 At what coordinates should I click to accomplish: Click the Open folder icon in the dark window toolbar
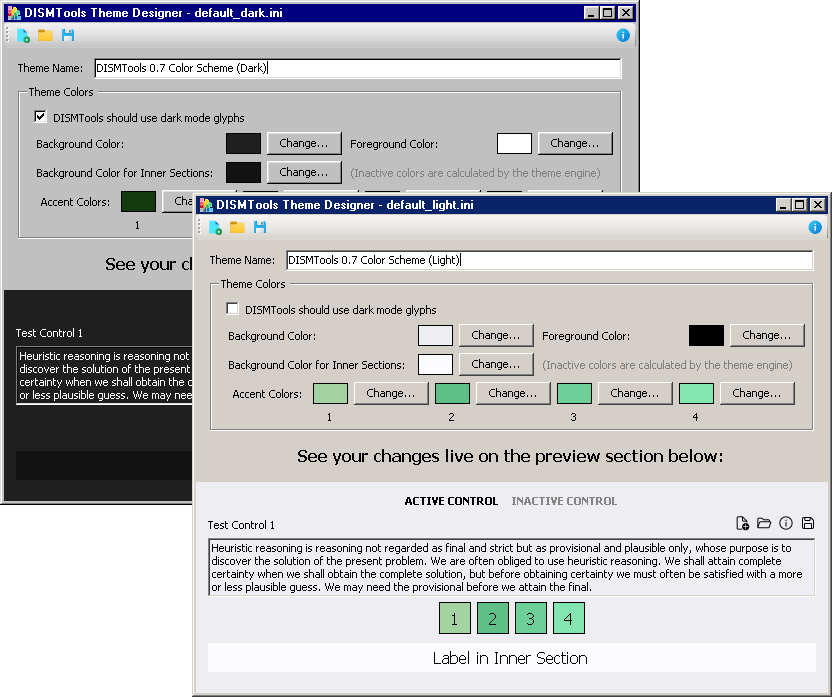(45, 36)
